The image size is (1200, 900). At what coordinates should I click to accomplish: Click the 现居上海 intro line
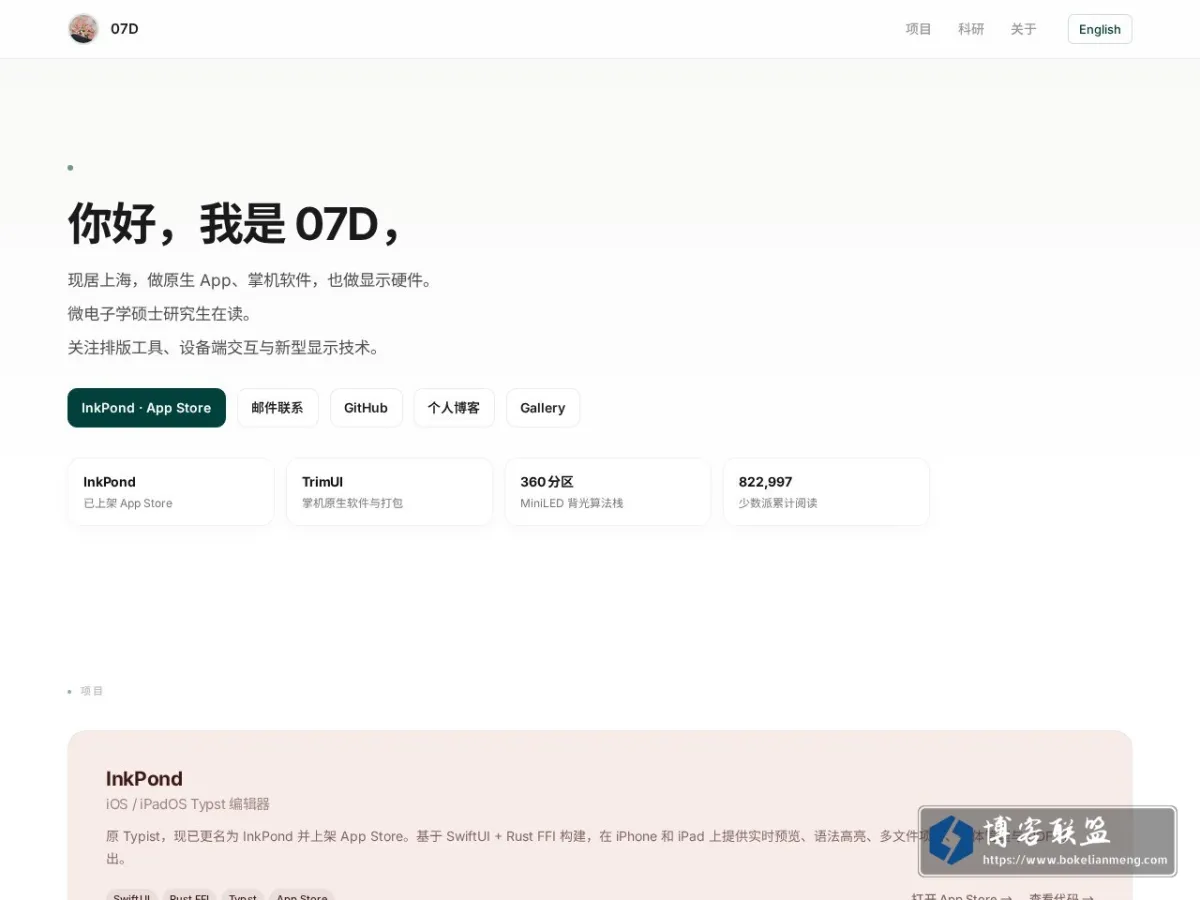(250, 280)
